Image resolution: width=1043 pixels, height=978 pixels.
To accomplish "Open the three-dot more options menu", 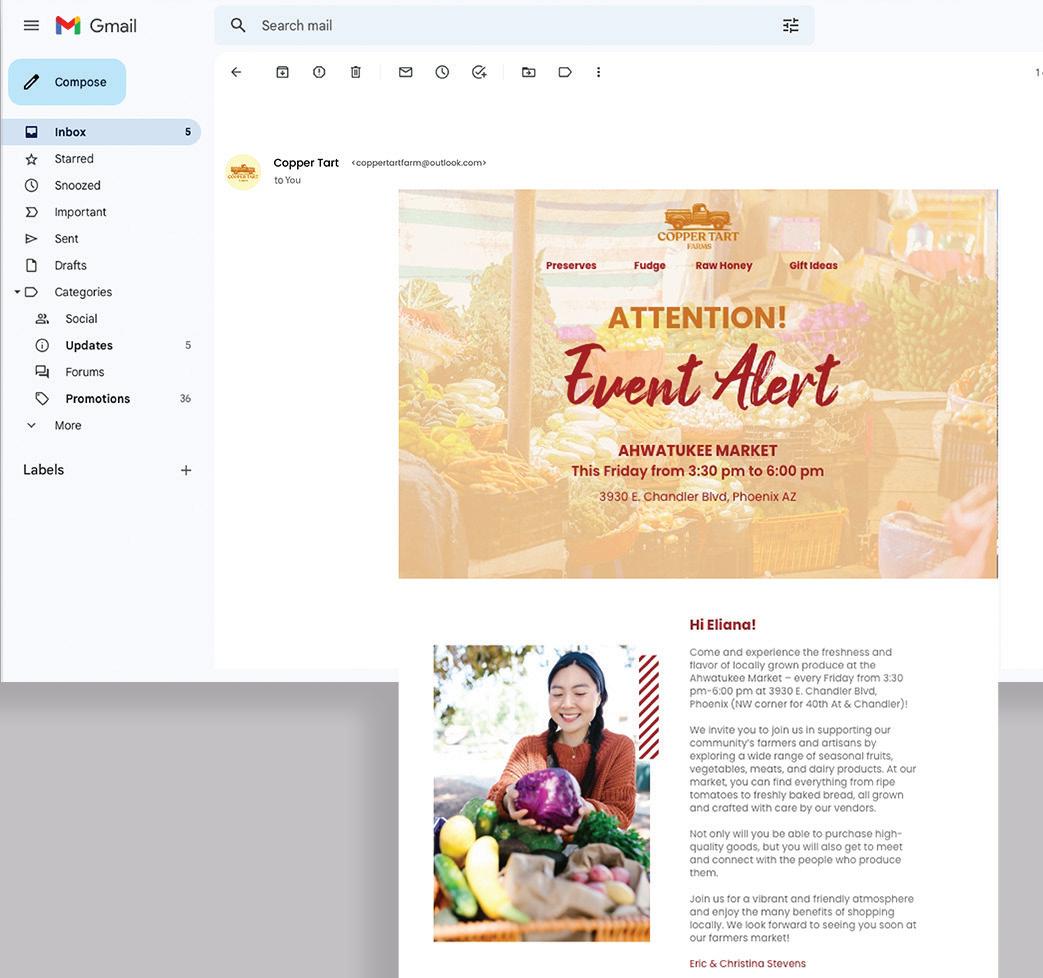I will 599,72.
